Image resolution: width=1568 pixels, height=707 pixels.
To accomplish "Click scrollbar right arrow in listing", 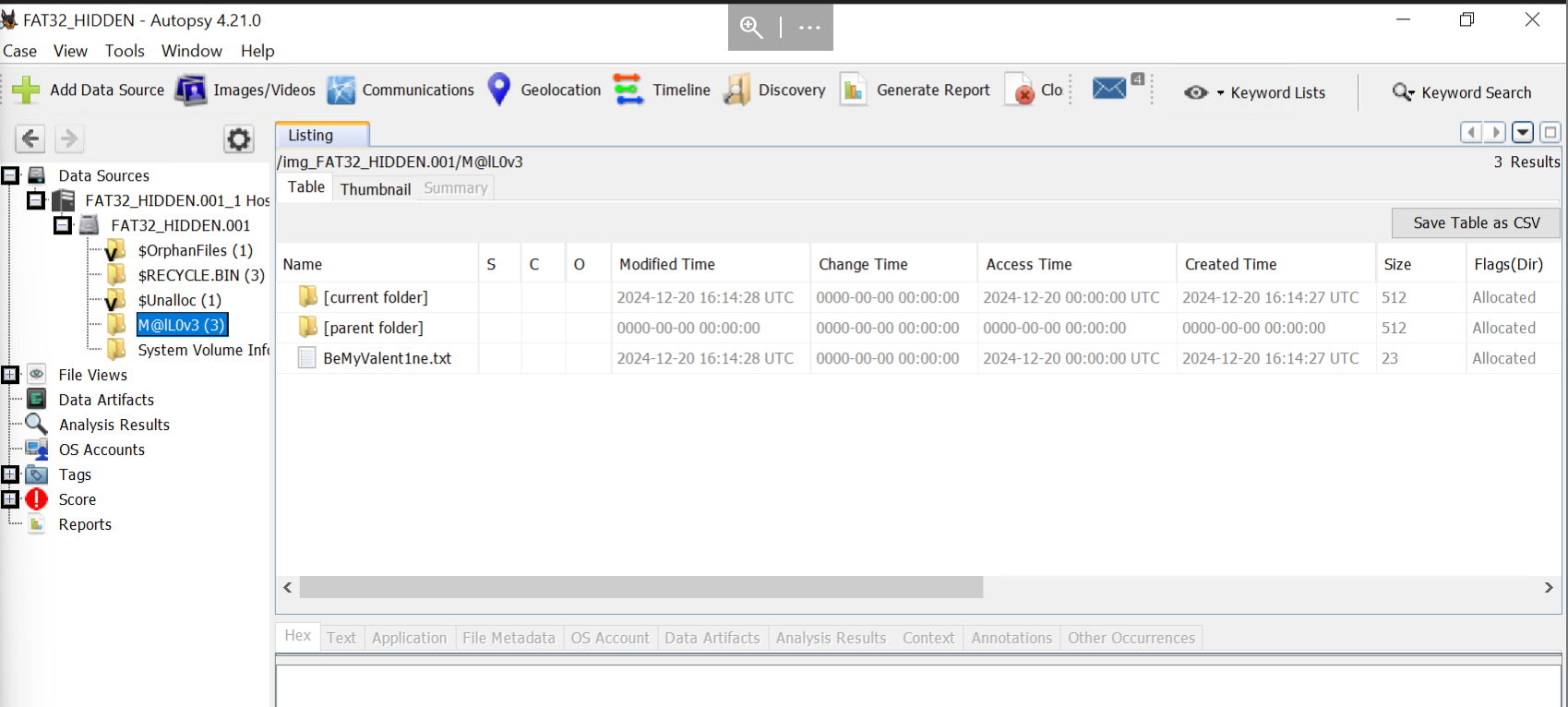I will [x=1549, y=587].
